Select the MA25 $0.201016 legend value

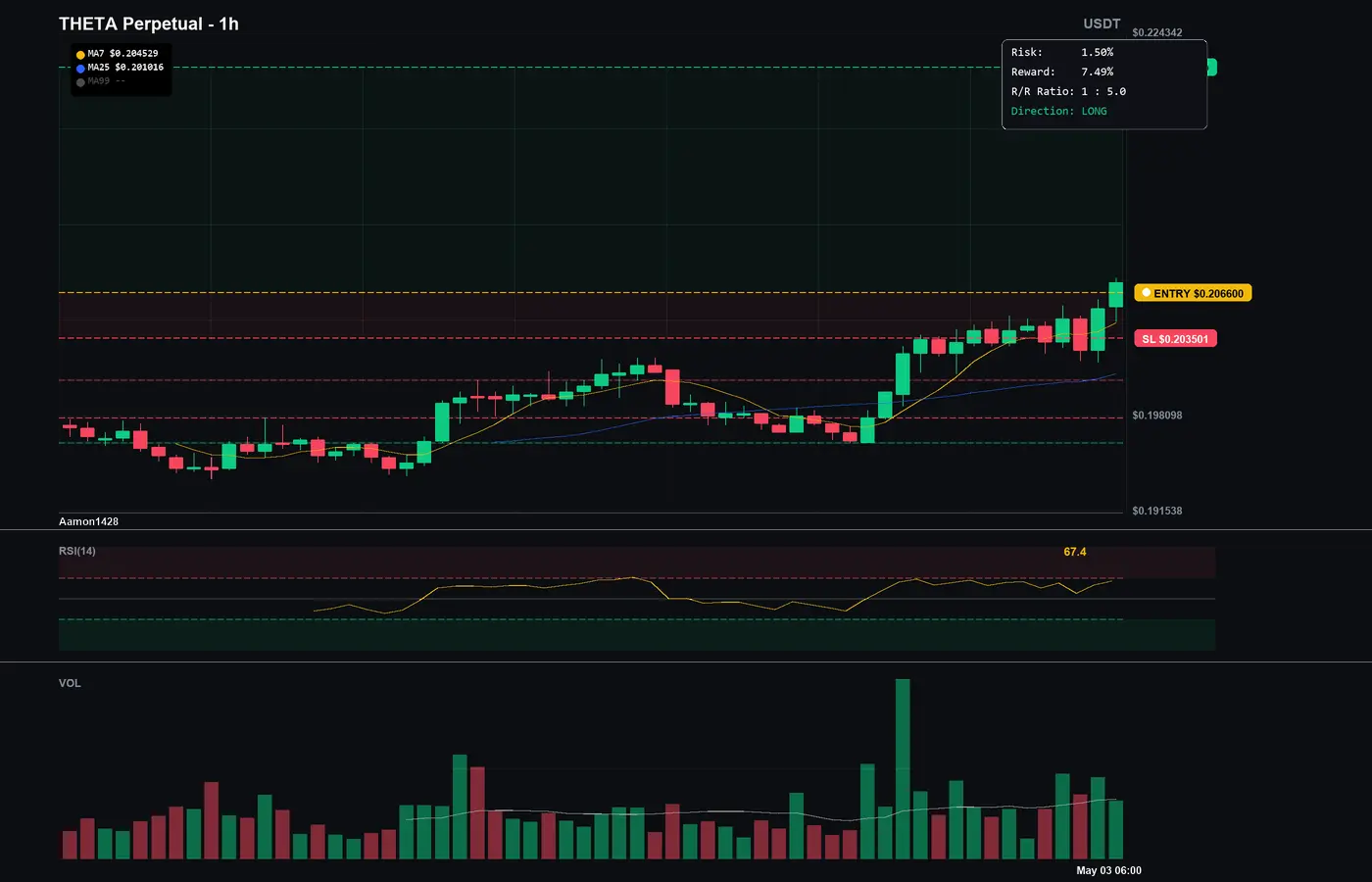(x=125, y=68)
